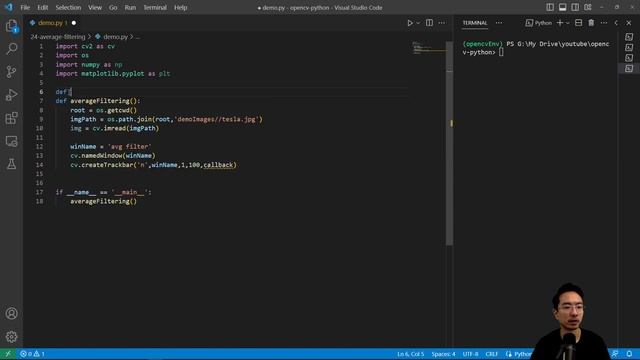Click the VS Code logo menu icon
This screenshot has width=640, height=360.
(8, 7)
